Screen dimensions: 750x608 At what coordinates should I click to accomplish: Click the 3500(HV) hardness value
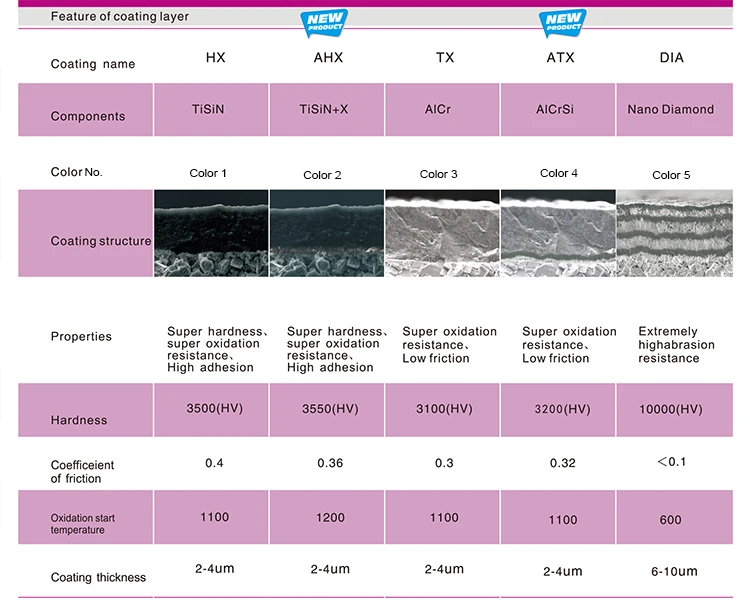pyautogui.click(x=215, y=408)
